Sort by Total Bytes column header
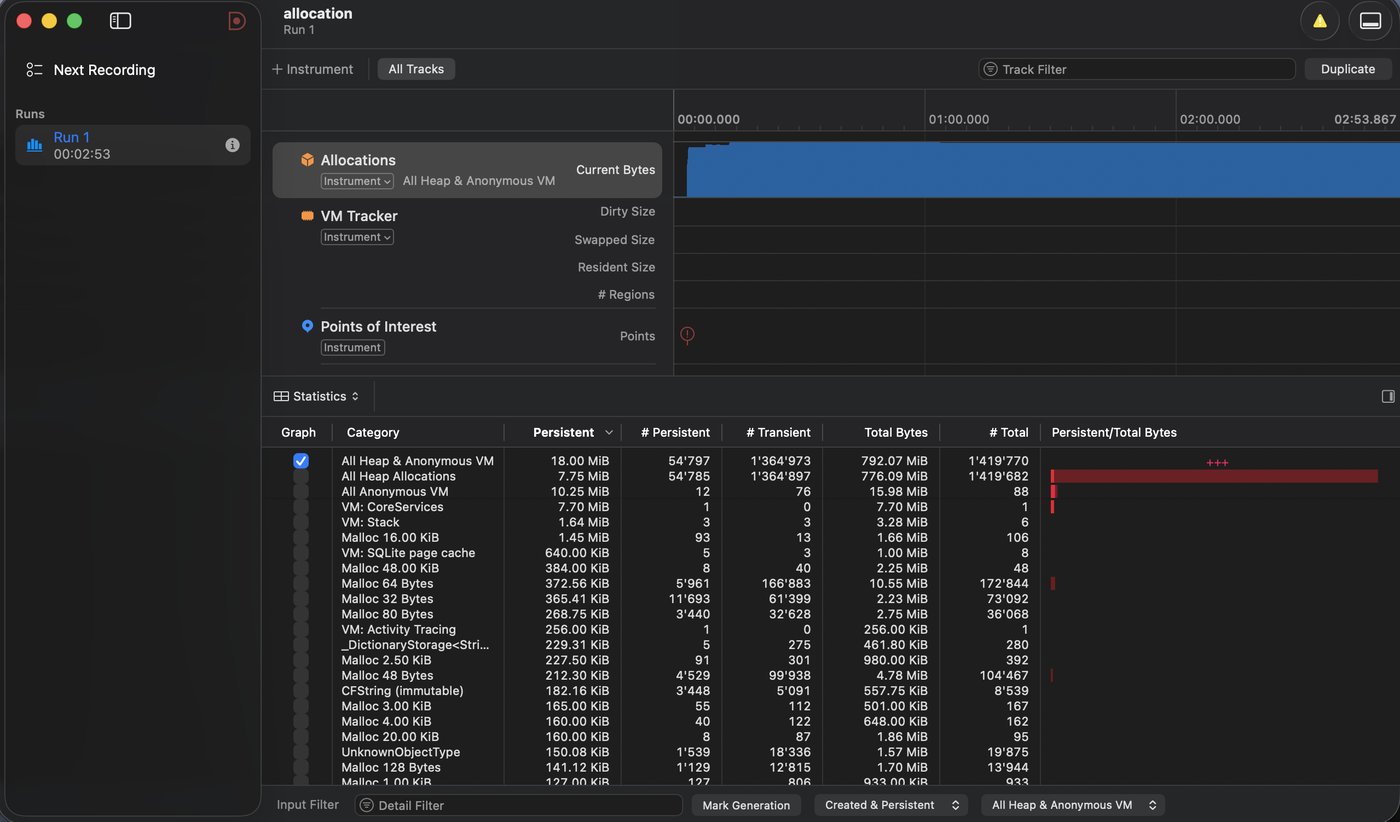This screenshot has height=822, width=1400. (x=896, y=433)
